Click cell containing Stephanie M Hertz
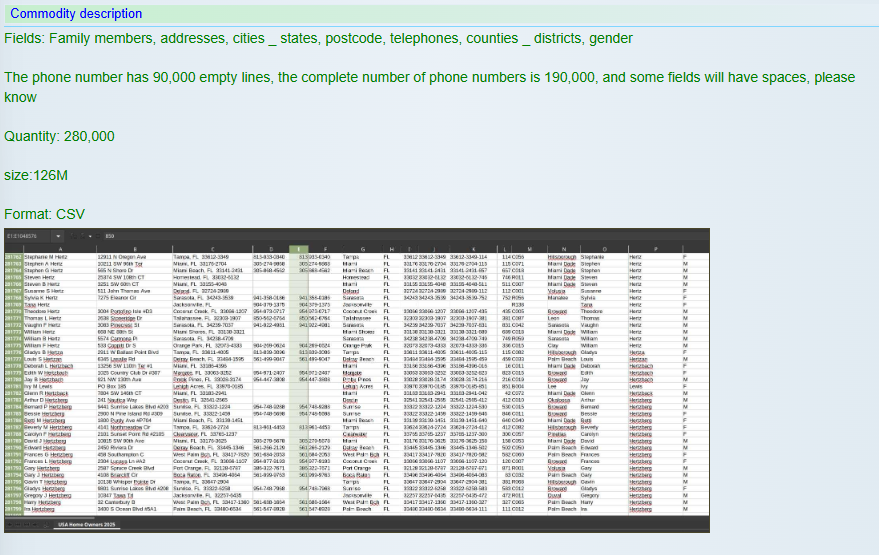The width and height of the screenshot is (879, 555). tap(45, 257)
